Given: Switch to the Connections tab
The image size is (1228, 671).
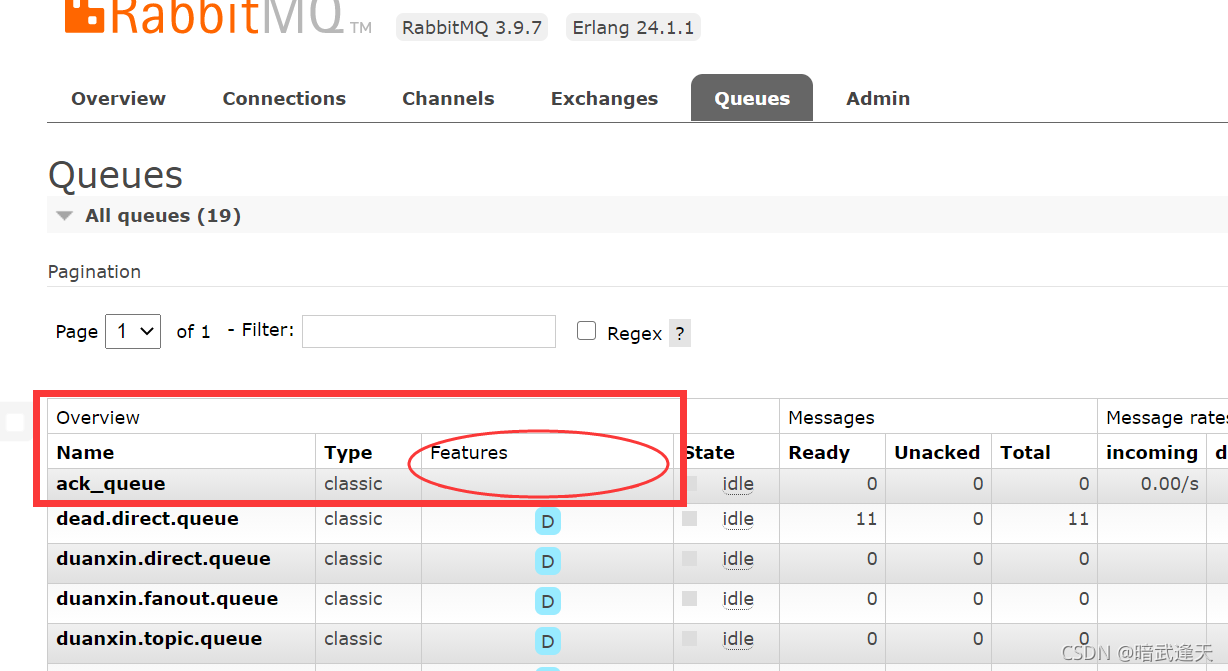Looking at the screenshot, I should (x=284, y=99).
